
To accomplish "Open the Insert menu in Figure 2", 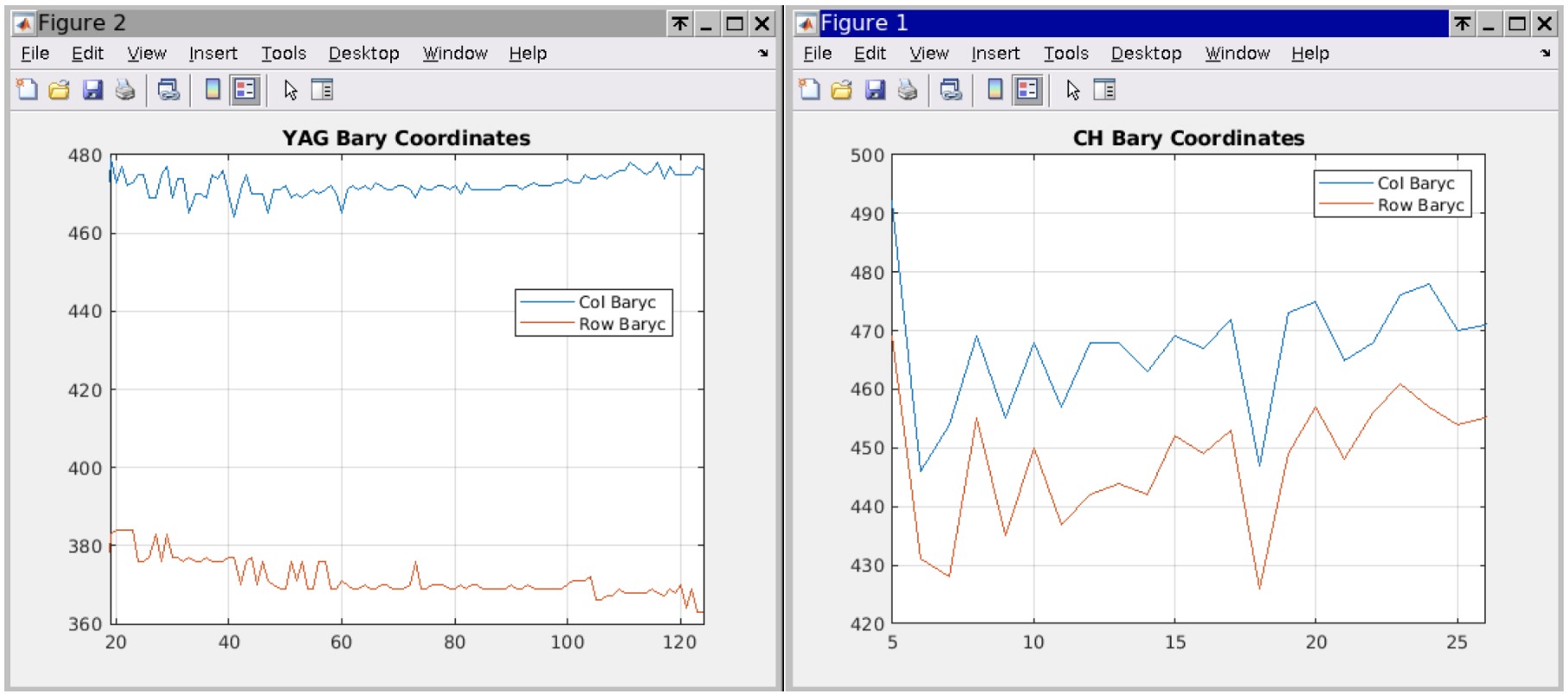I will tap(212, 54).
